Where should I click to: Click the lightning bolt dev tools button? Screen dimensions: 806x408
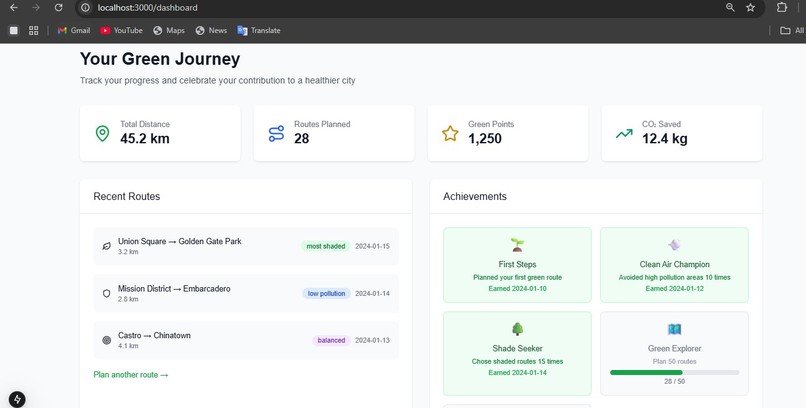coord(17,399)
